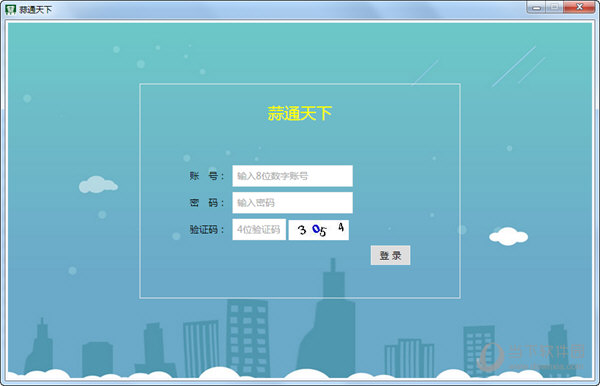Viewport: 600px width, 386px height.
Task: Click the 登录 login button
Action: 390,255
